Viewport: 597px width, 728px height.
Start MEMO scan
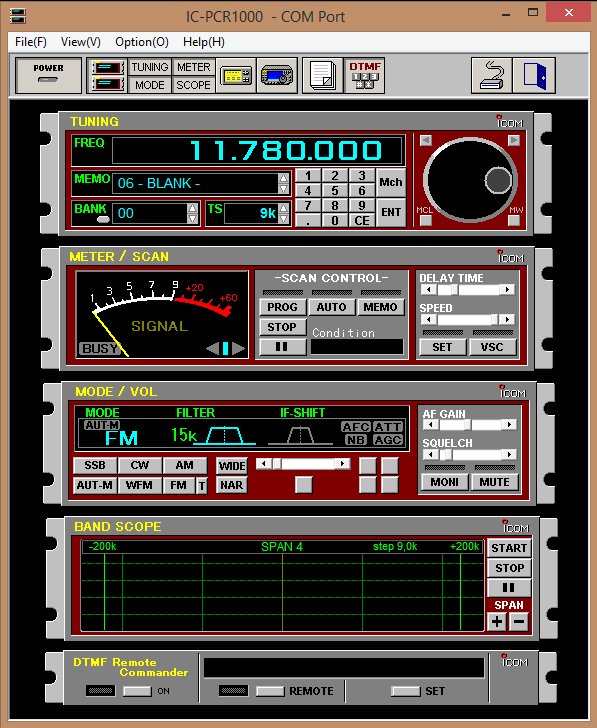(x=380, y=307)
